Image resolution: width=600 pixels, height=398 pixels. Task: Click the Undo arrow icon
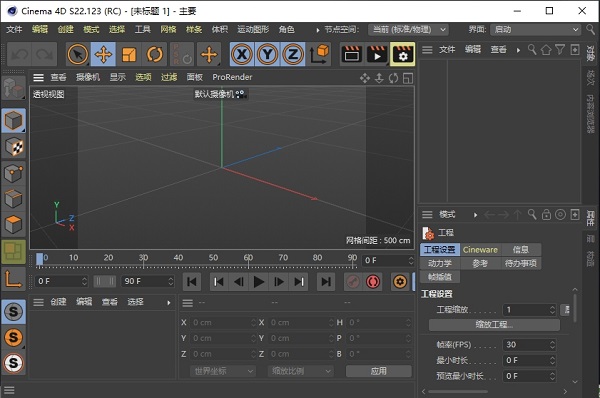click(19, 54)
